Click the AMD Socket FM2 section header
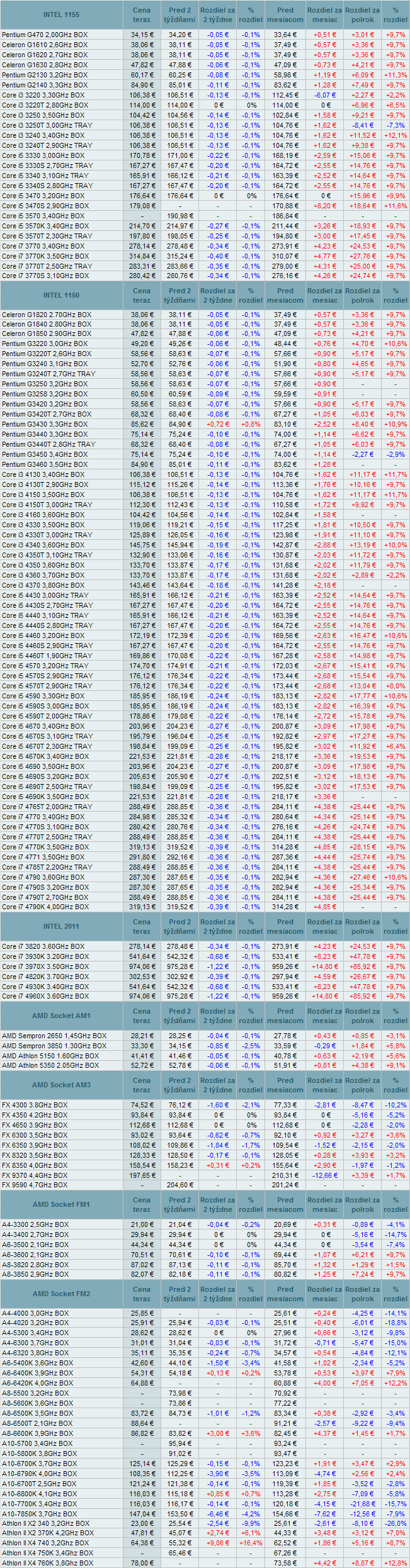The width and height of the screenshot is (410, 1568). pyautogui.click(x=62, y=1294)
